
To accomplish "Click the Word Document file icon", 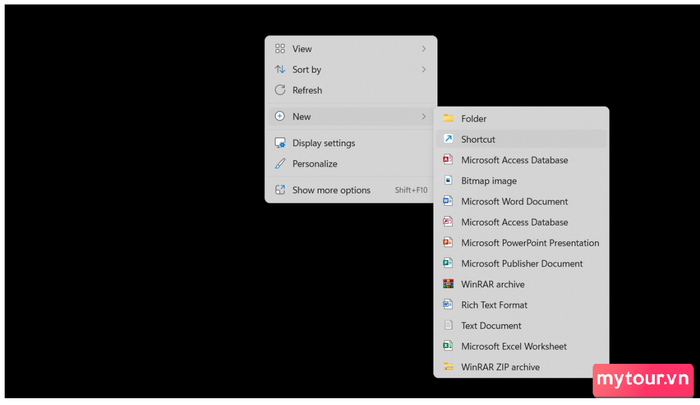I will click(448, 201).
